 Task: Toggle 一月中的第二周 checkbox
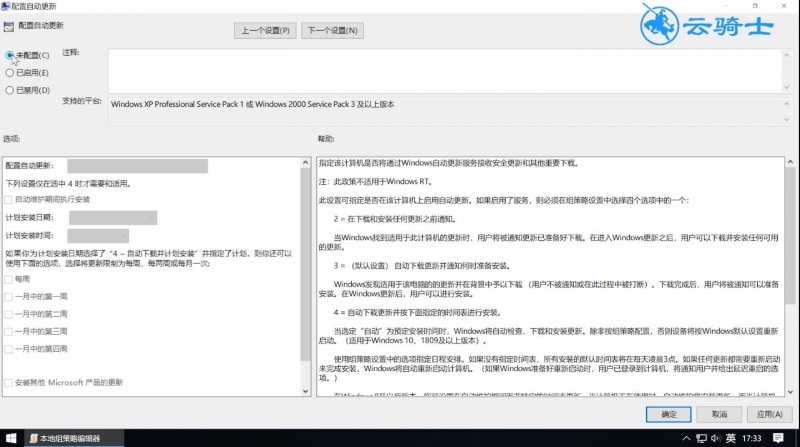tap(9, 314)
